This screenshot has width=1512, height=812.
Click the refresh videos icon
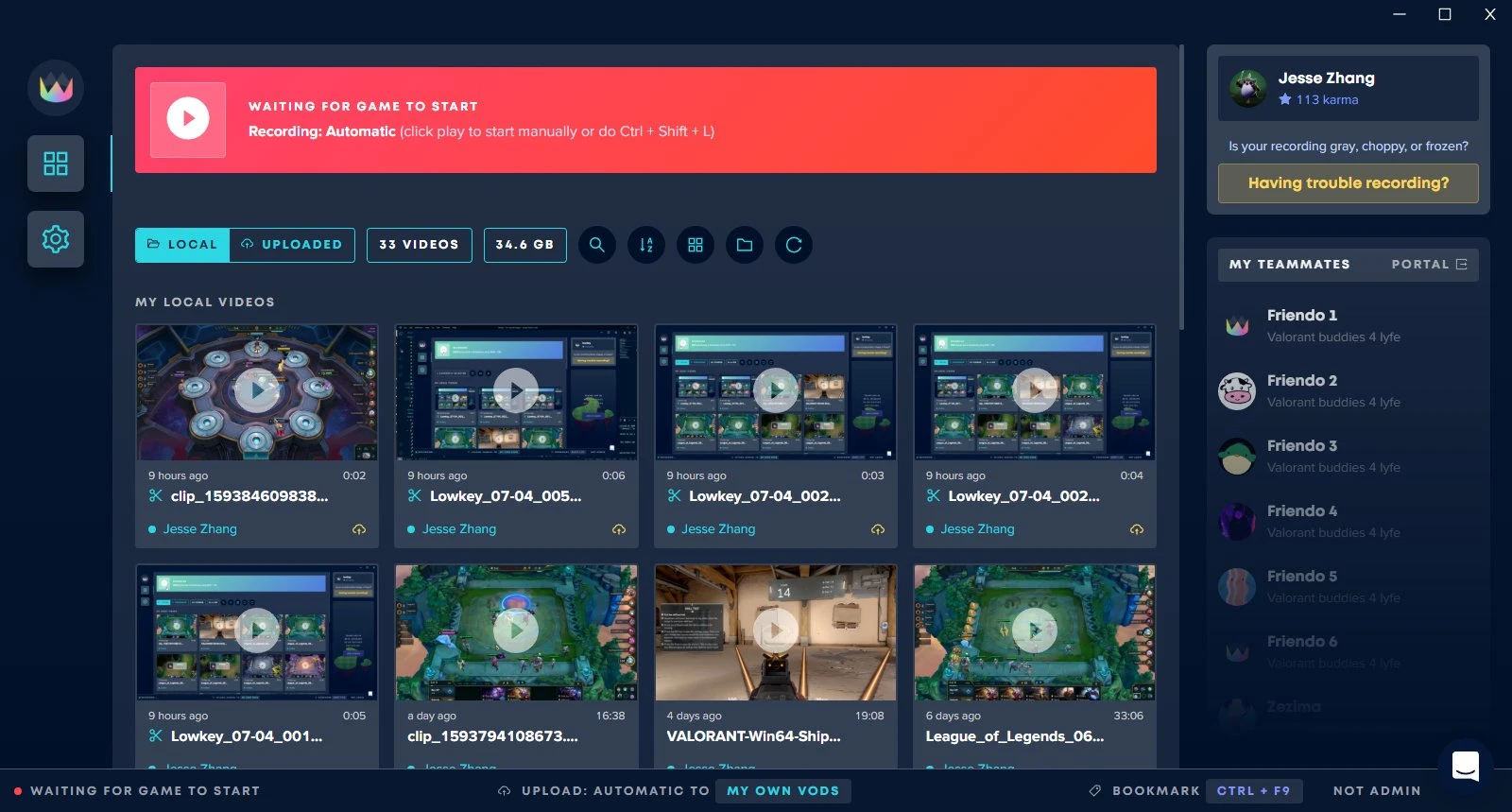point(794,245)
